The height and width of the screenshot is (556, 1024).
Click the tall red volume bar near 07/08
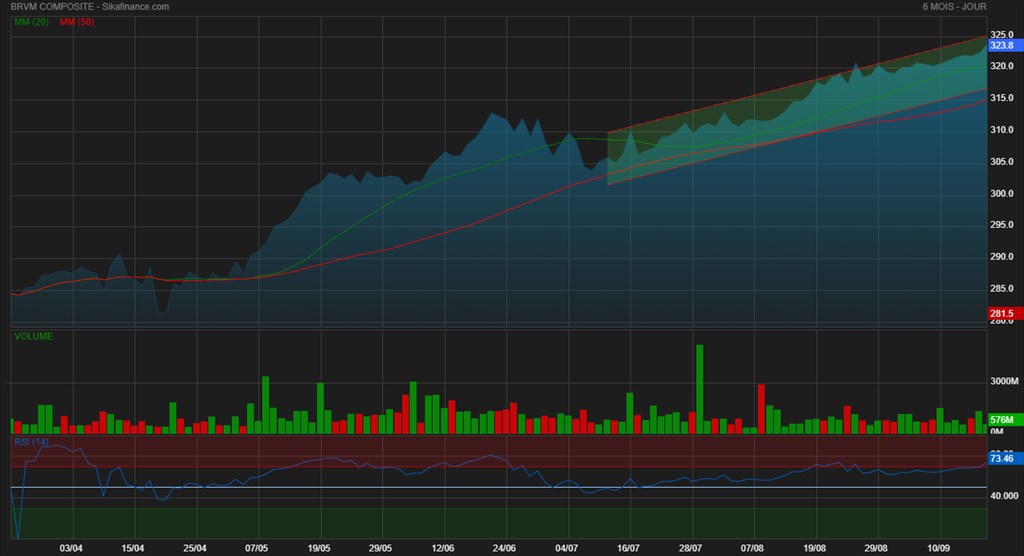[x=761, y=408]
